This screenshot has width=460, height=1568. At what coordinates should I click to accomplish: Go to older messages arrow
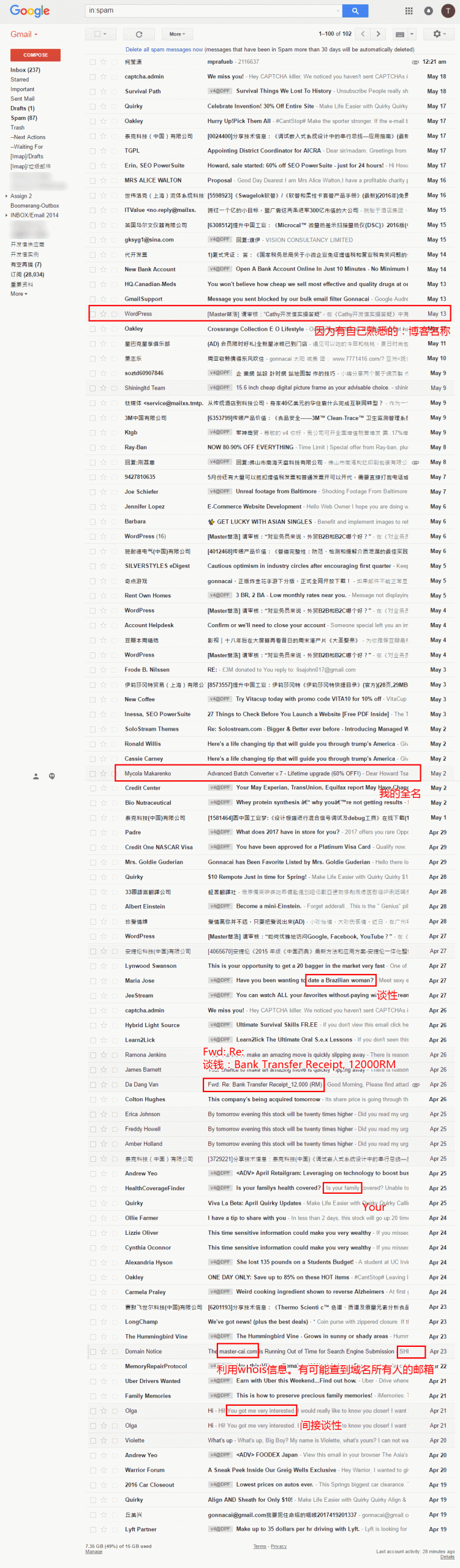point(379,34)
